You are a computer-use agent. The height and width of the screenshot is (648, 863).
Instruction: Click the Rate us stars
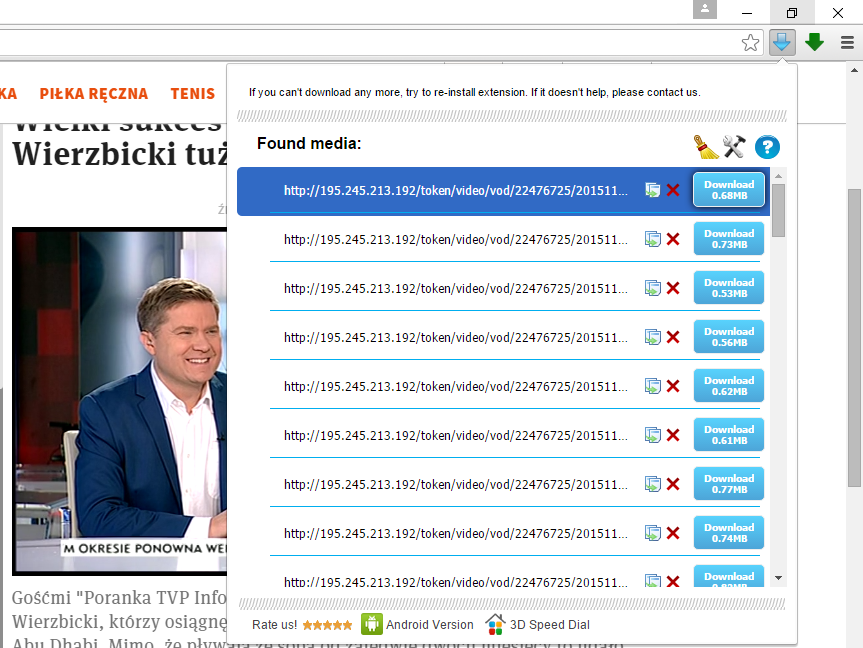pos(327,625)
